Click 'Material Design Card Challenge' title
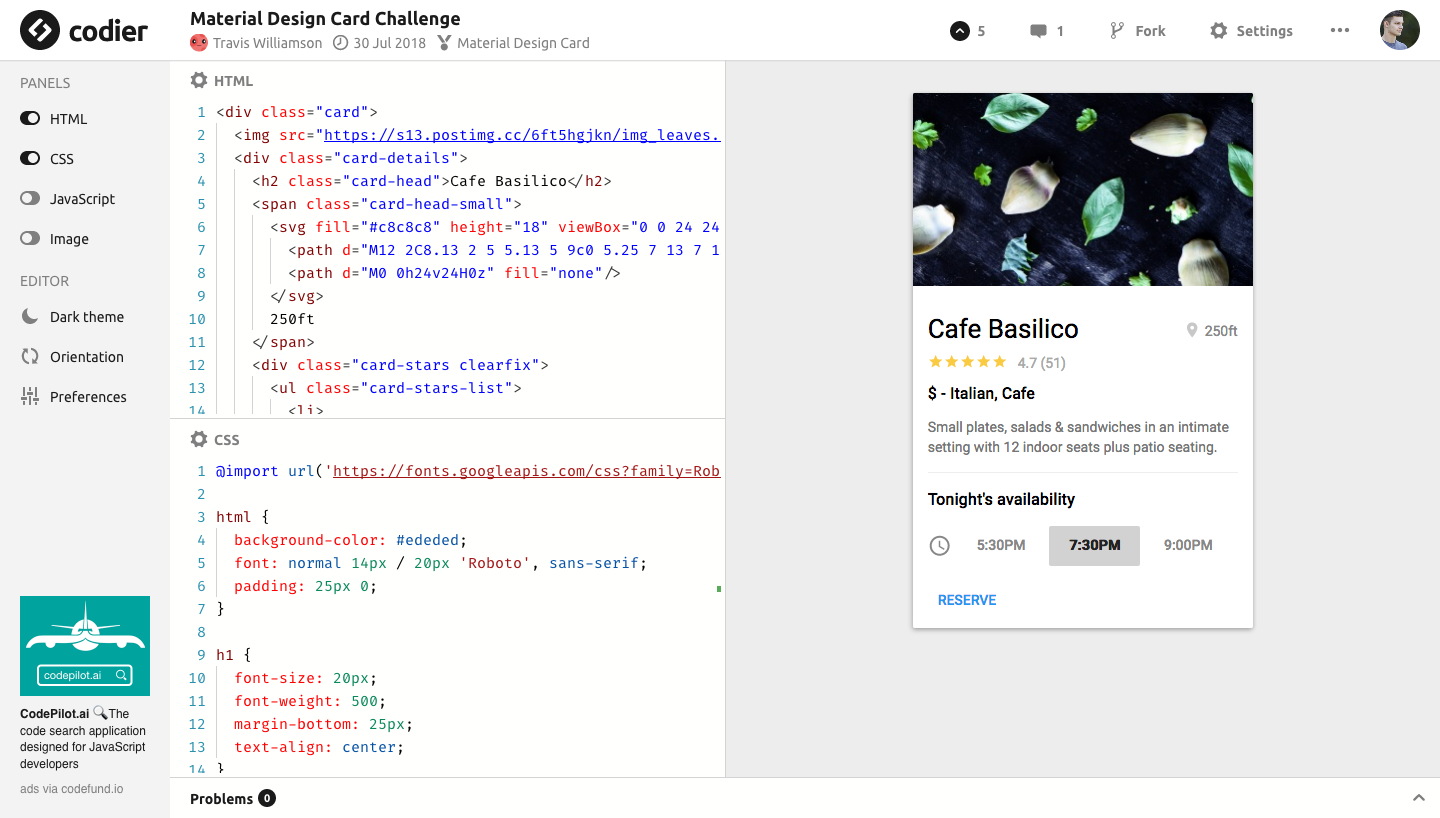The width and height of the screenshot is (1440, 818). coord(325,18)
